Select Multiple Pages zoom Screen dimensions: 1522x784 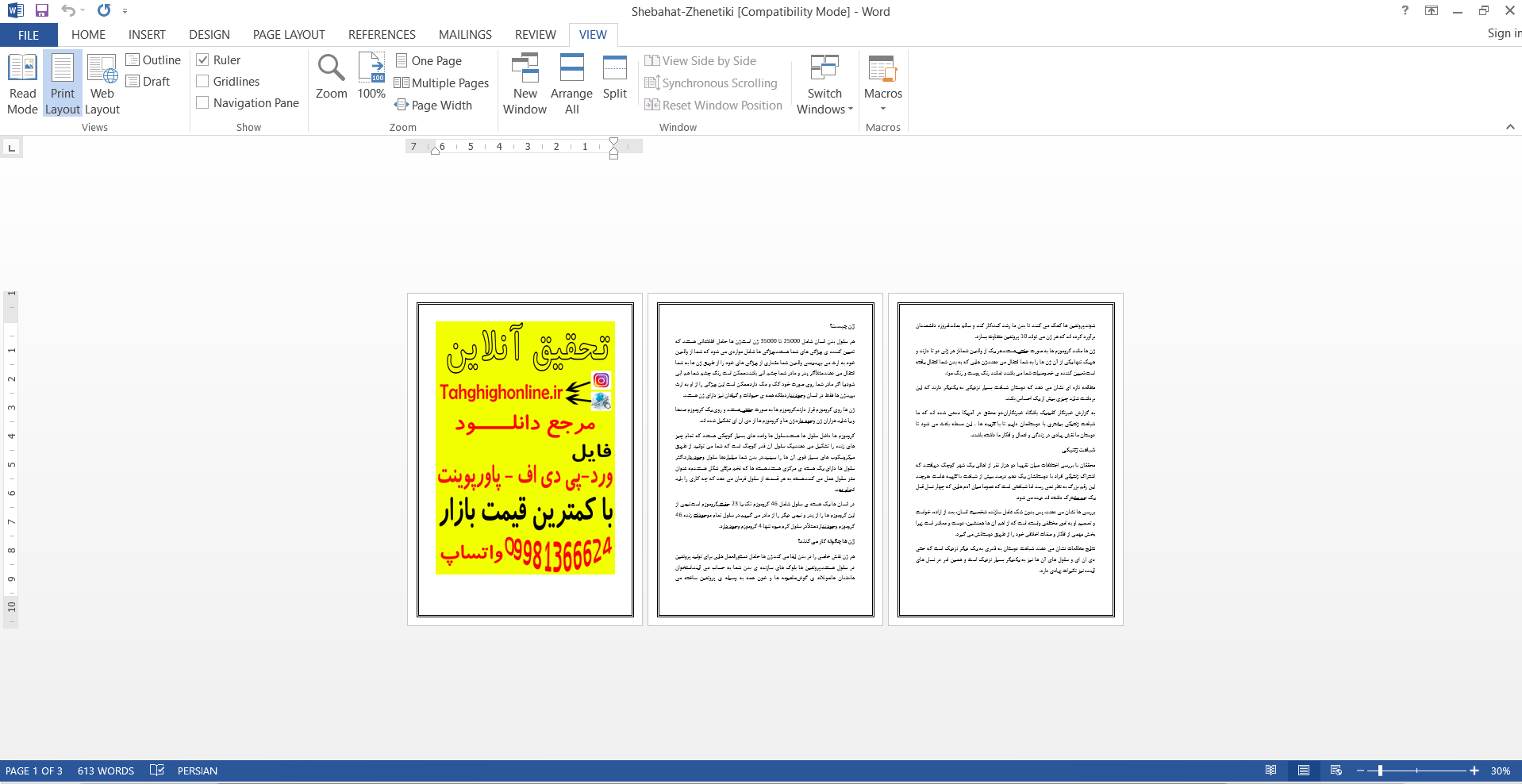pos(442,83)
